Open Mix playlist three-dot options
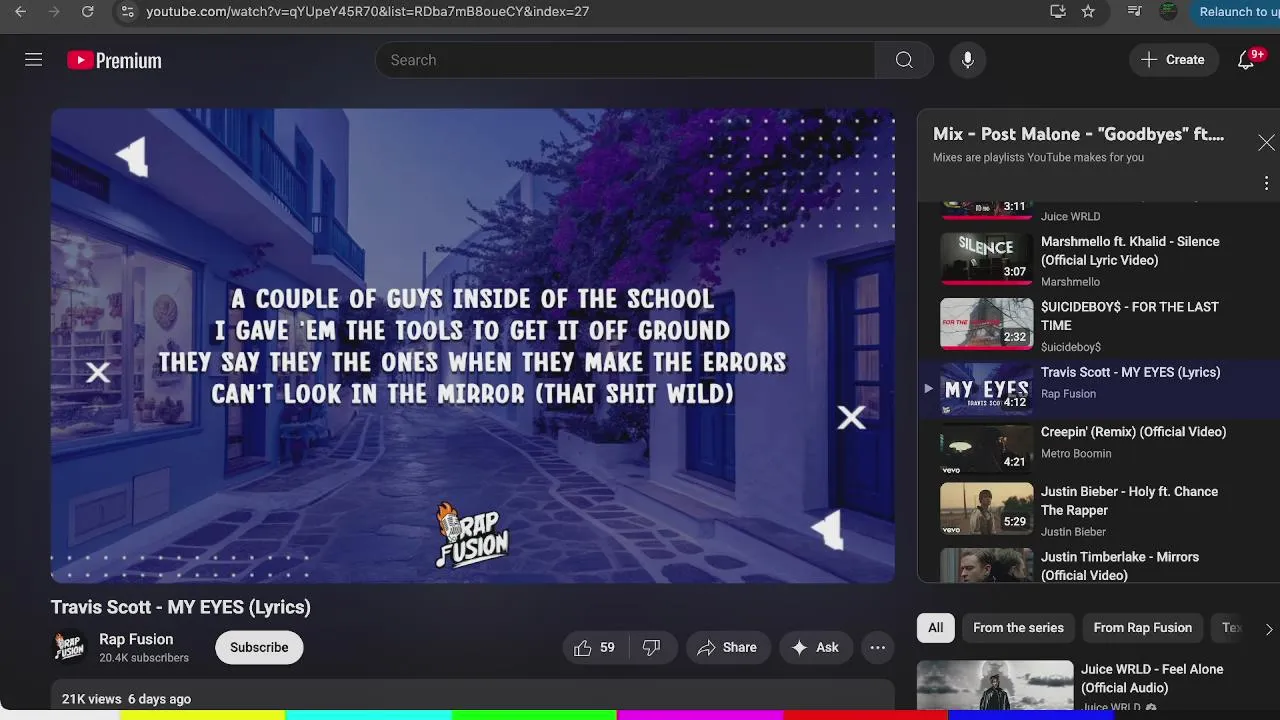The width and height of the screenshot is (1280, 720). point(1266,183)
